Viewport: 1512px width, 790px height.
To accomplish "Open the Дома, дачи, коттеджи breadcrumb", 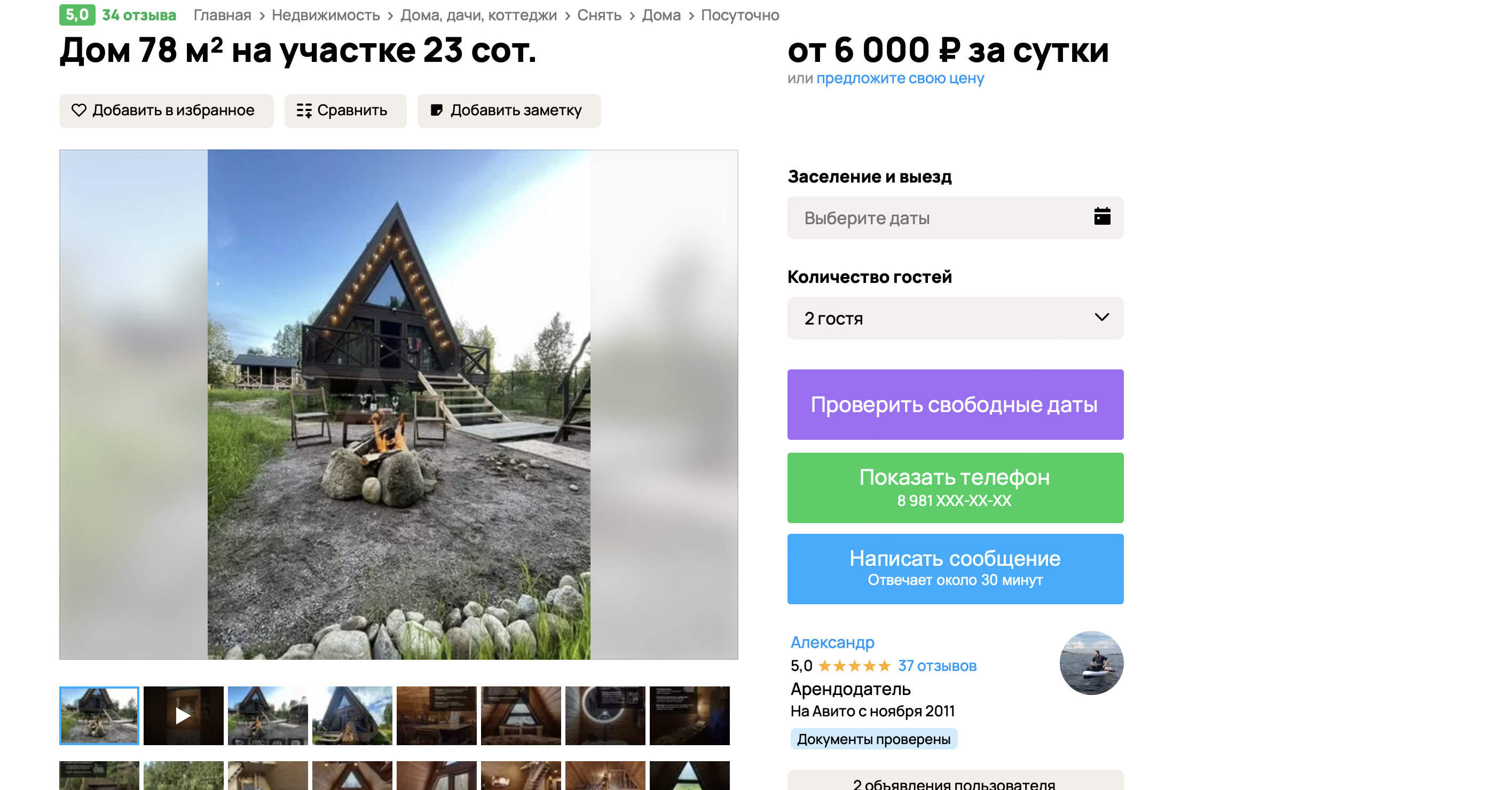I will click(x=478, y=15).
